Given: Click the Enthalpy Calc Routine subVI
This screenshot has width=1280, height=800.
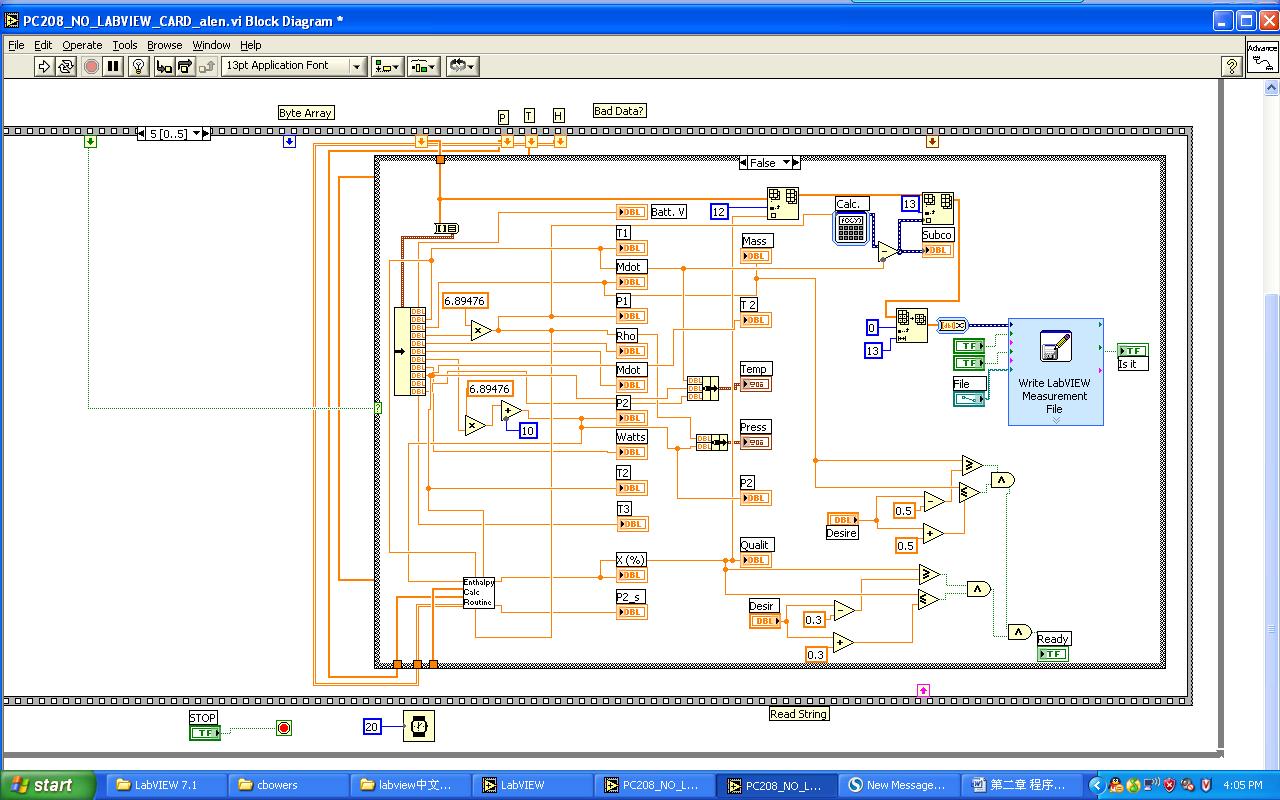Looking at the screenshot, I should click(478, 592).
